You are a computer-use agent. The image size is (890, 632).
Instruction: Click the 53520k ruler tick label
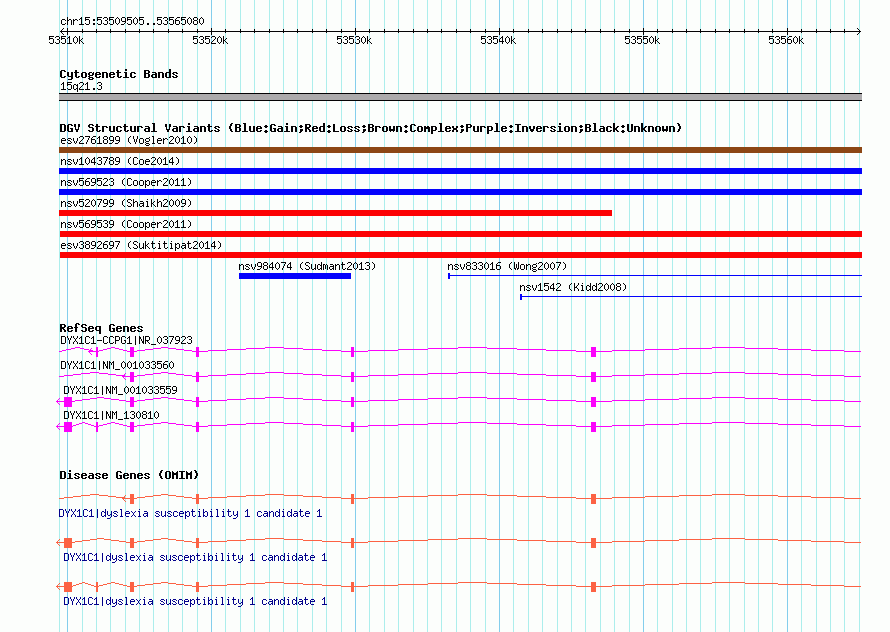(x=210, y=40)
